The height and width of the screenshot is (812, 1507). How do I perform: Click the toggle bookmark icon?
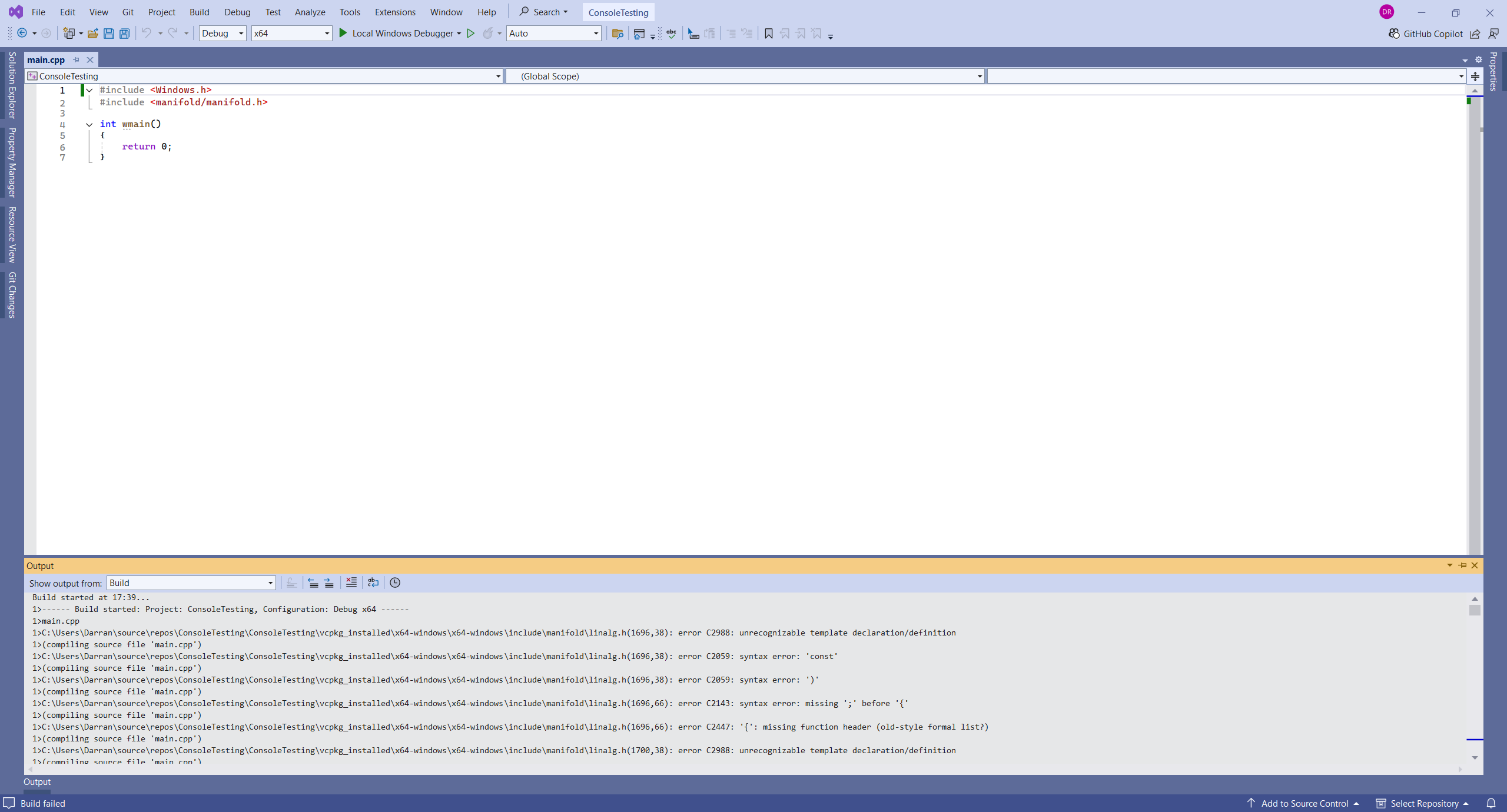tap(768, 34)
